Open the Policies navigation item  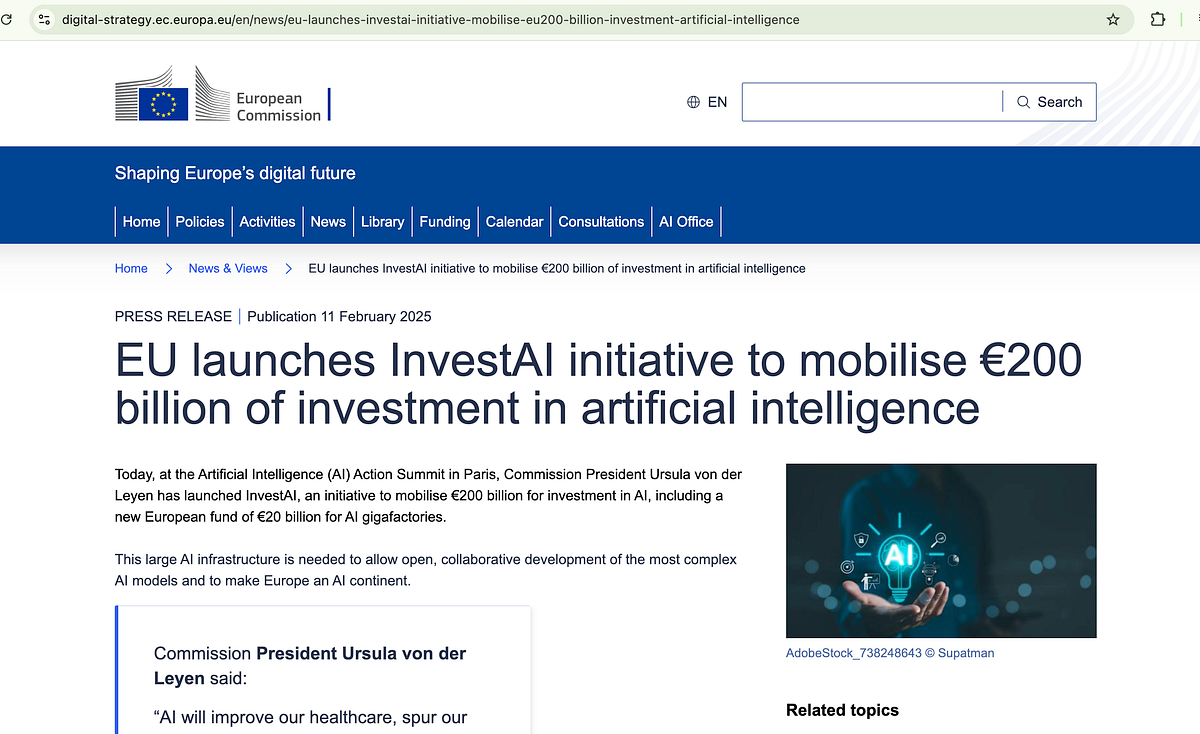click(x=199, y=221)
